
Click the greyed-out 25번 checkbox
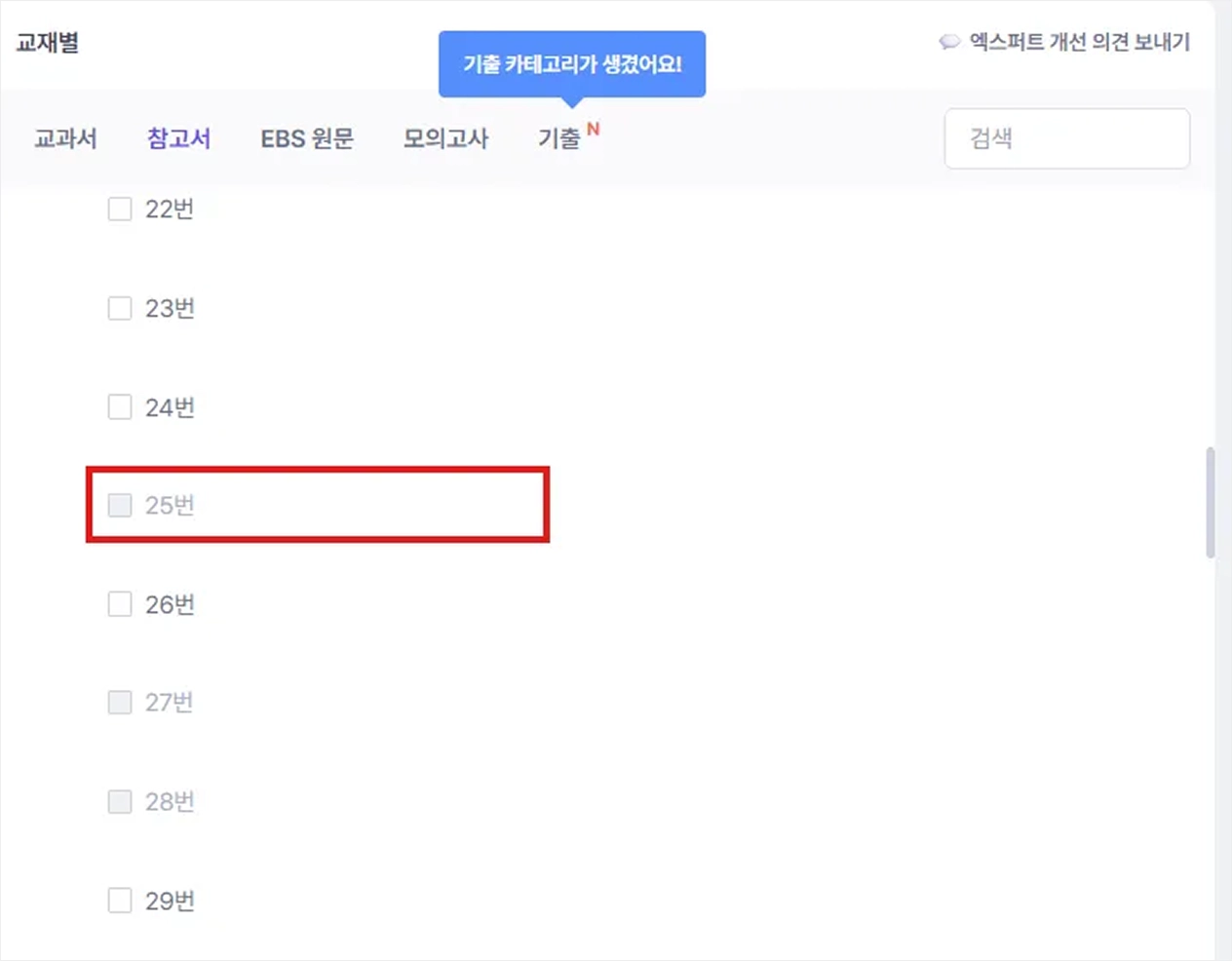click(x=120, y=505)
